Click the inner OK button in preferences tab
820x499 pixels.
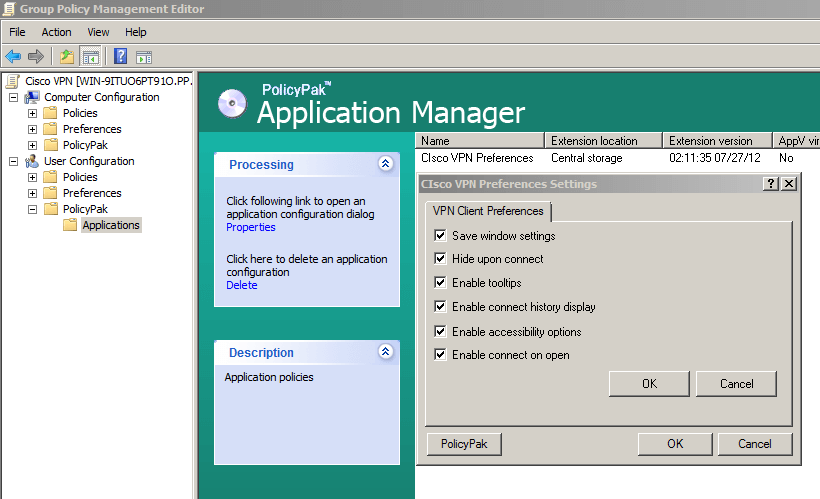tap(649, 384)
